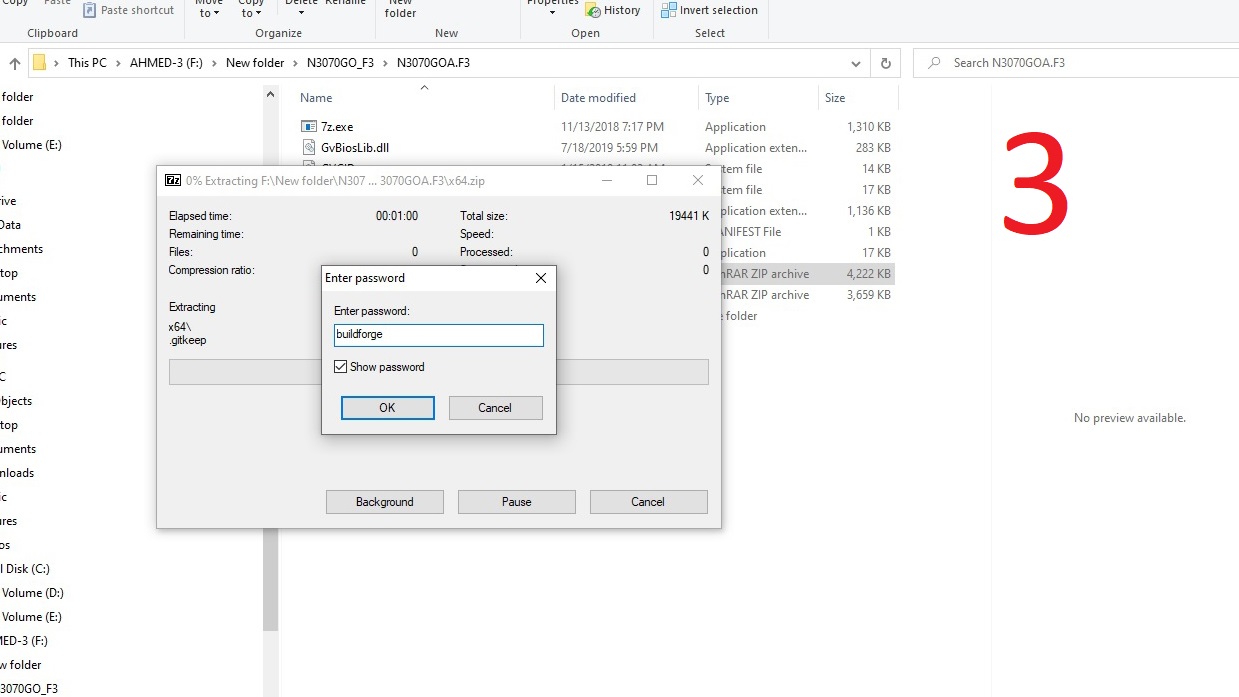Sort files by the Name column header
This screenshot has width=1239, height=697.
point(316,98)
